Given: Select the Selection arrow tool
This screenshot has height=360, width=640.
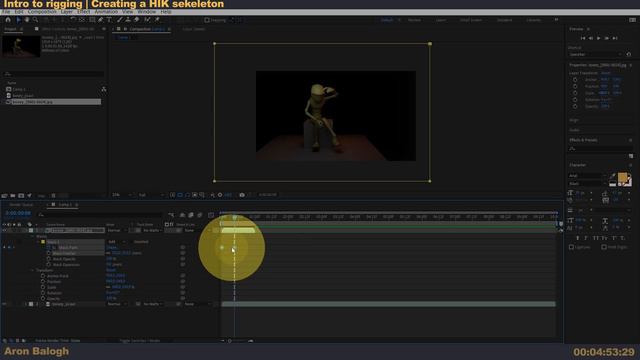Looking at the screenshot, I should pyautogui.click(x=18, y=20).
